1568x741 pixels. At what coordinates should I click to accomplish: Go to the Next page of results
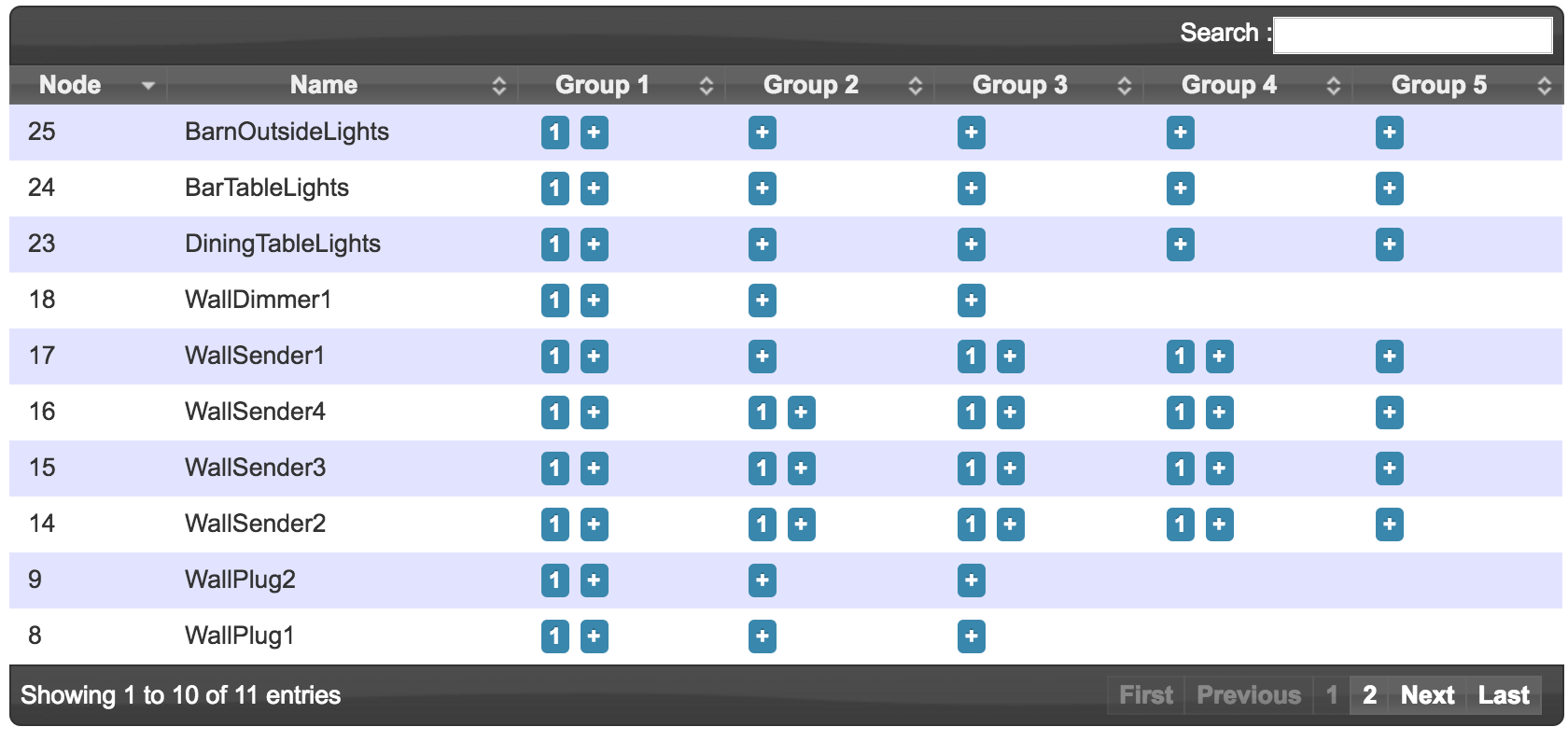pos(1429,695)
